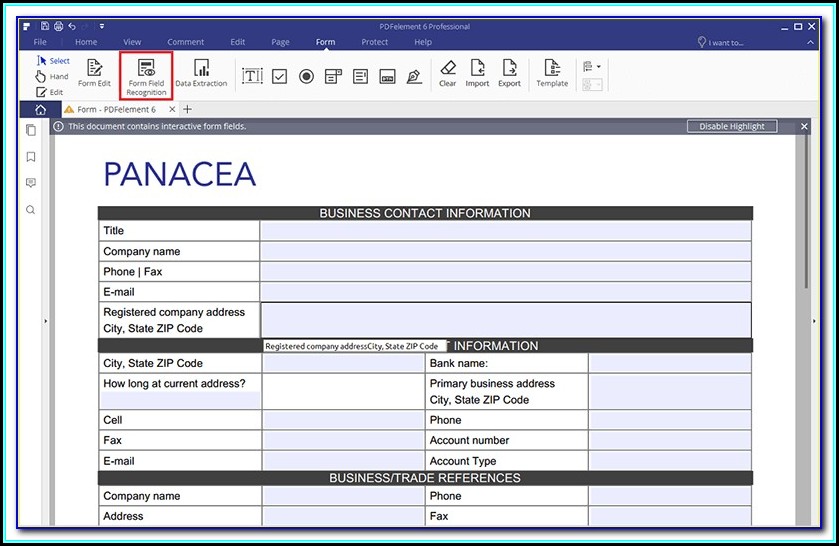The image size is (839, 546).
Task: Open a new tab with plus button
Action: coord(187,109)
